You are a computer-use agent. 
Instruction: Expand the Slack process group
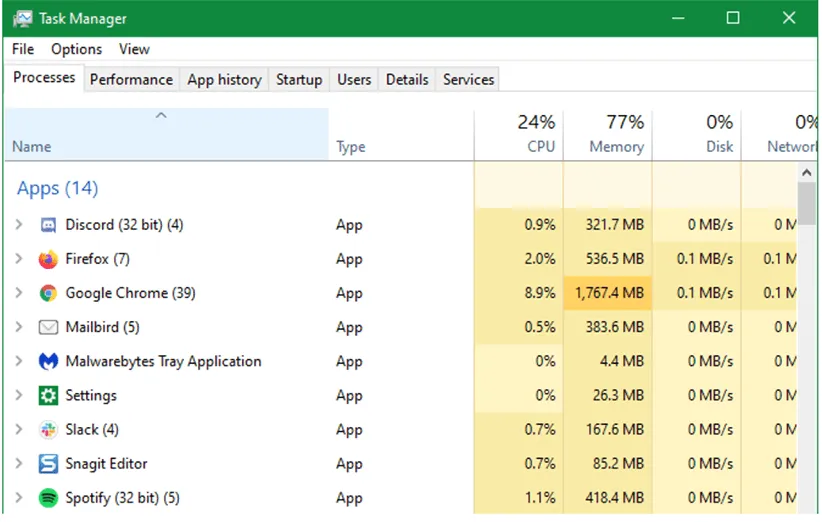pos(19,429)
